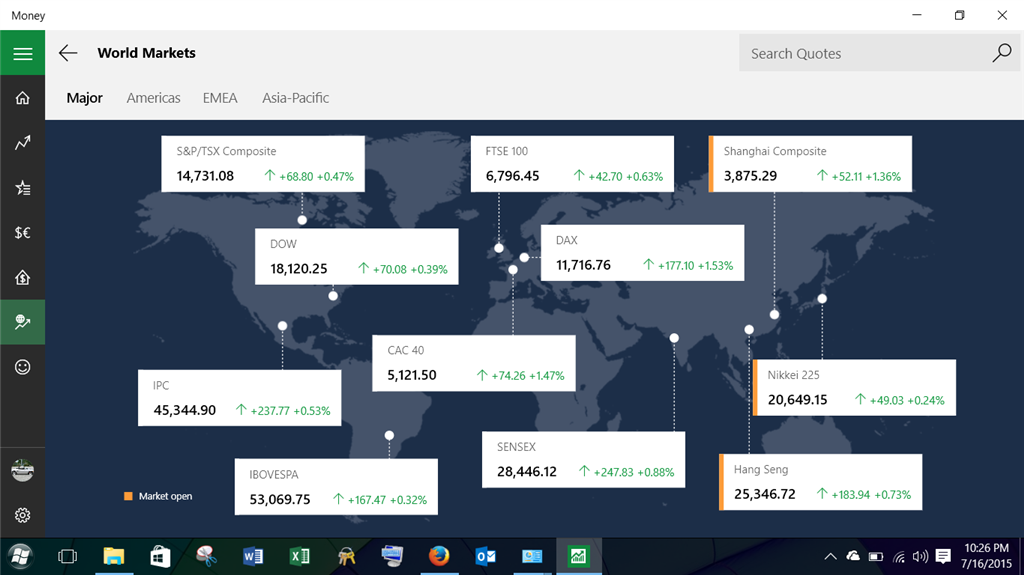Click the search magnifier icon

click(1002, 53)
